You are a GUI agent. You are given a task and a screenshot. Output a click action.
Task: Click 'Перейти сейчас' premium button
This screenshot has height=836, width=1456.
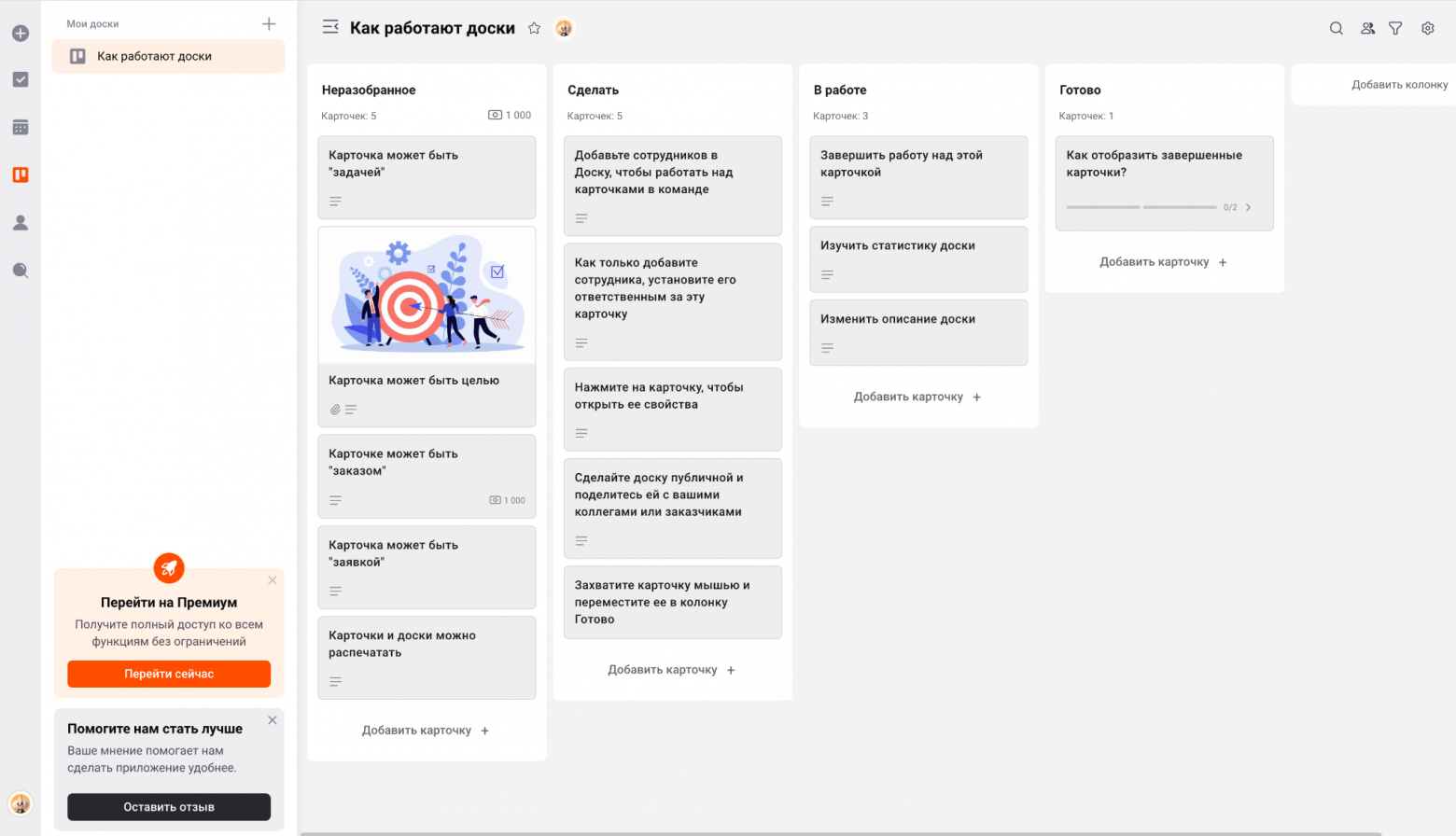(169, 674)
